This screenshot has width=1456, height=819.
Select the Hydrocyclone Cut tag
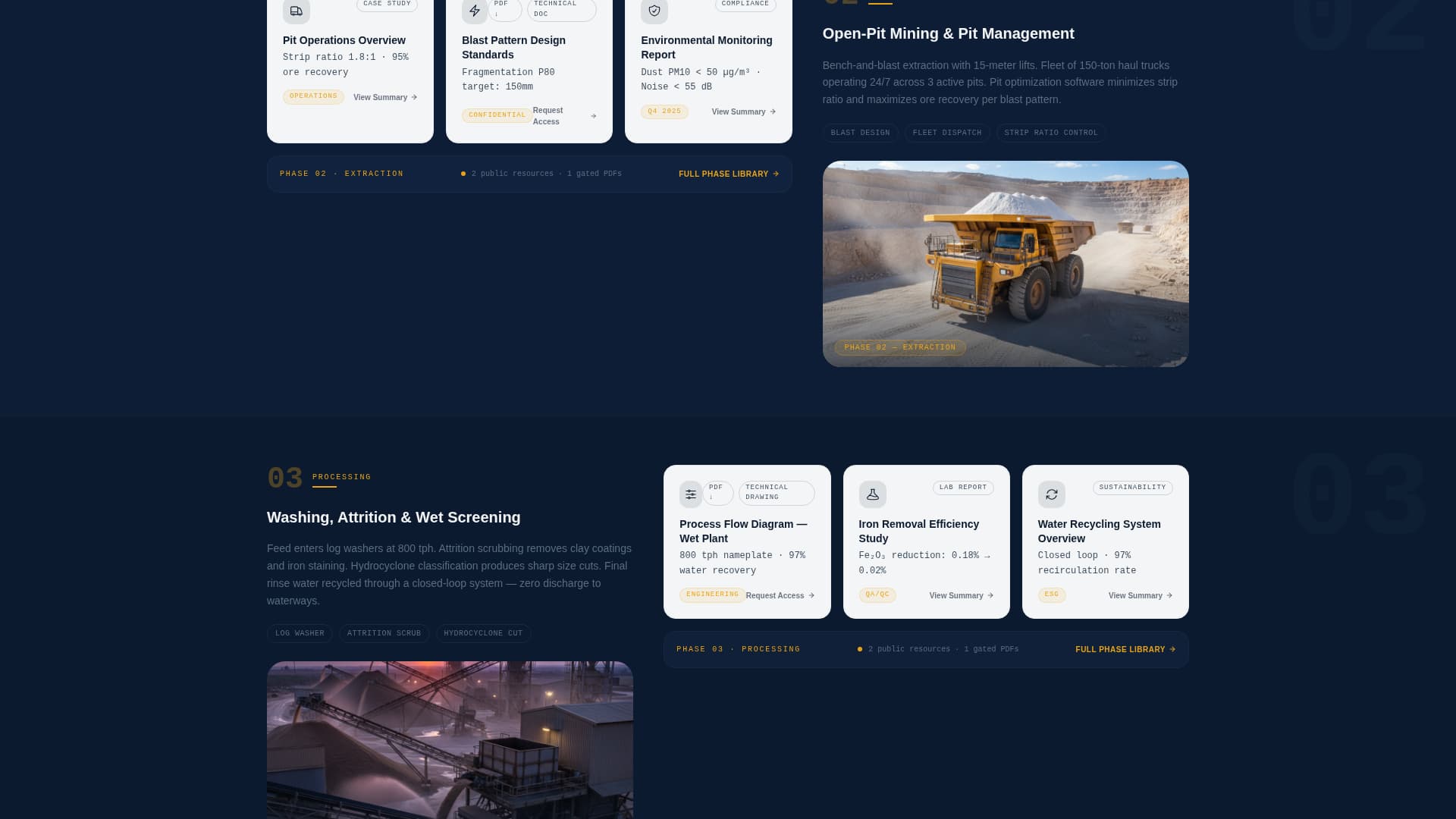pyautogui.click(x=483, y=633)
